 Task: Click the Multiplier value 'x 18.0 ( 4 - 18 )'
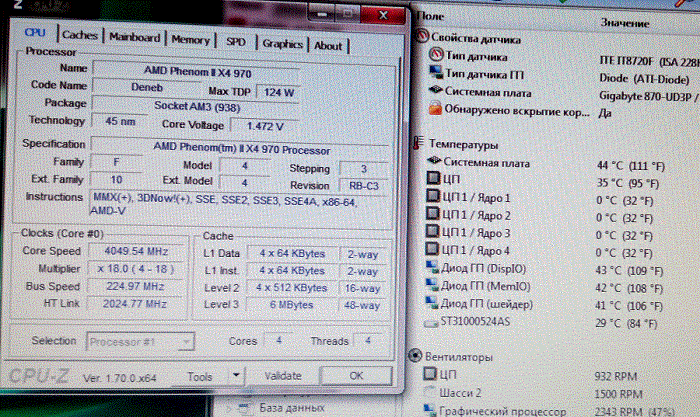135,269
